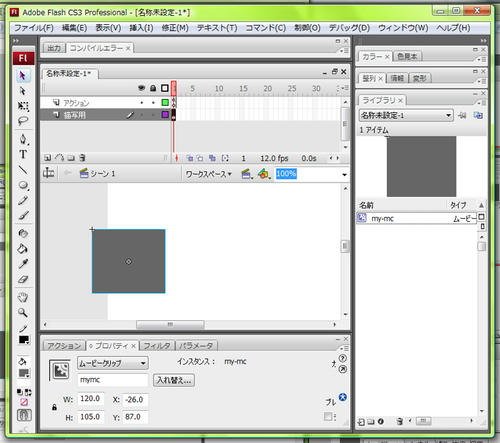The width and height of the screenshot is (500, 443).
Task: Open the 修正(M) menu
Action: tap(175, 28)
